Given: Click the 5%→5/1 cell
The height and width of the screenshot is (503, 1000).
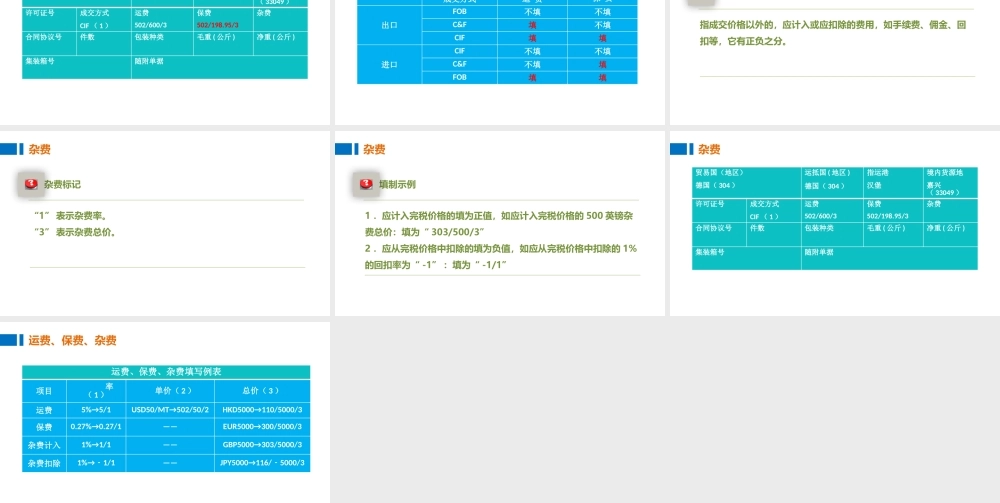Looking at the screenshot, I should click(96, 410).
